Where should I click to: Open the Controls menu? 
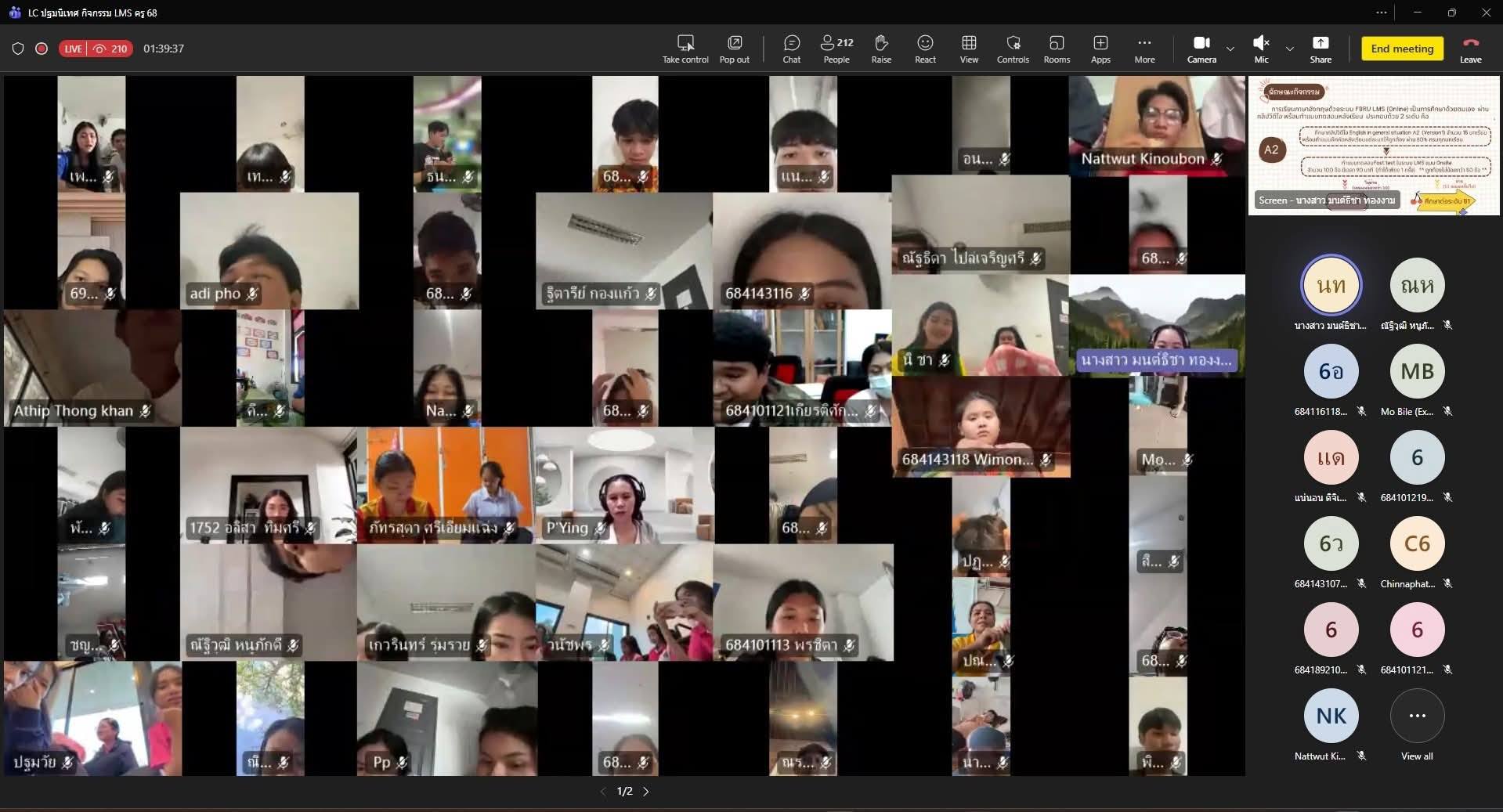[x=1013, y=48]
